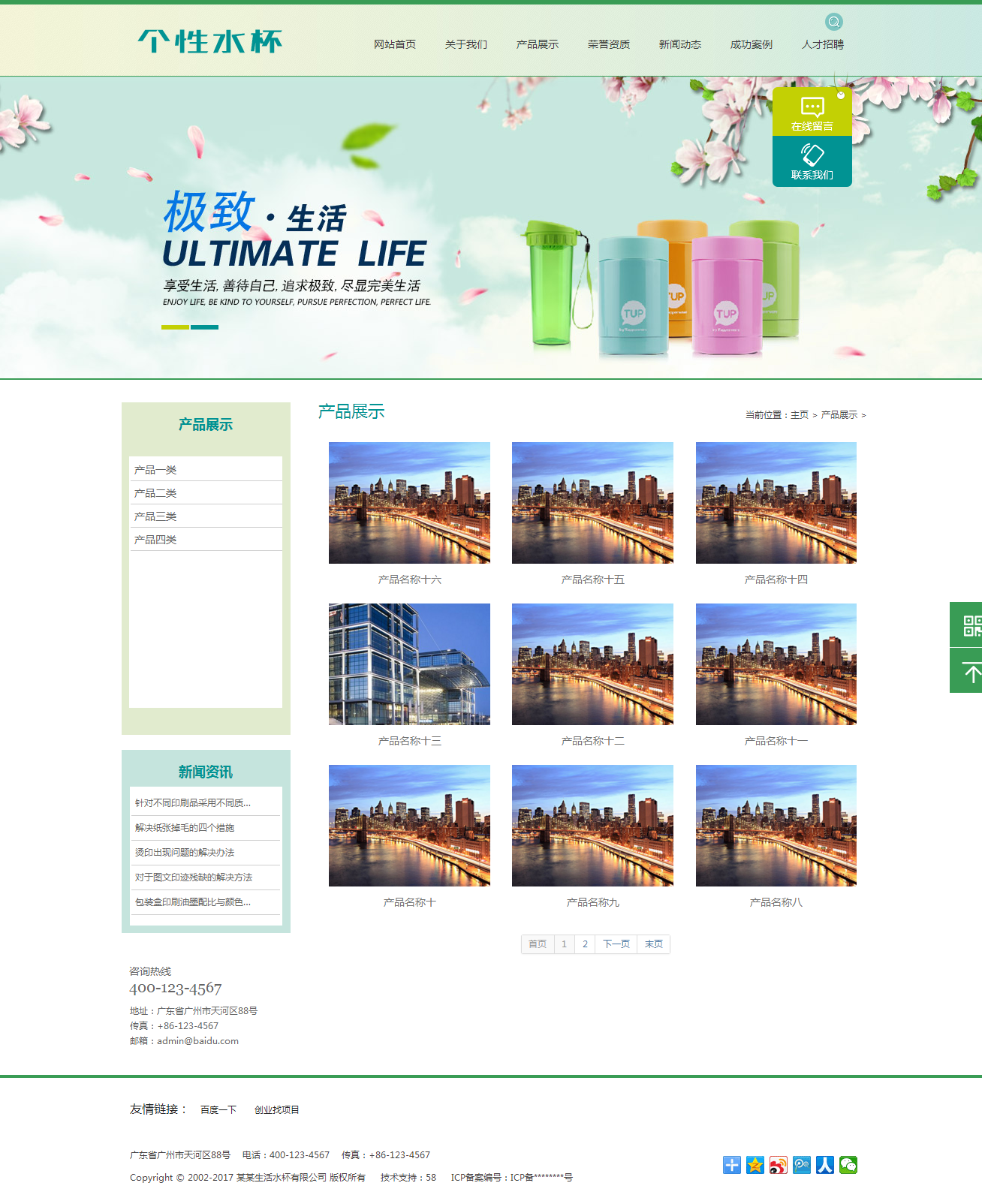
Task: Open the 产品名称十三 building thumbnail
Action: point(409,664)
